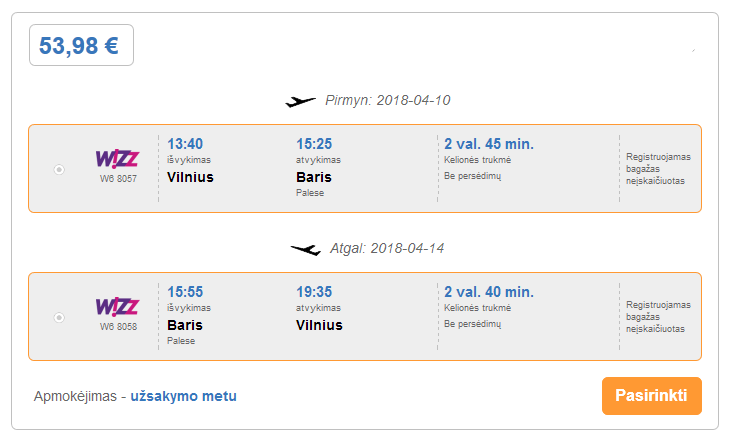Click the 15:55 departure time from Baris
Viewport: 736px width, 439px height.
click(185, 292)
